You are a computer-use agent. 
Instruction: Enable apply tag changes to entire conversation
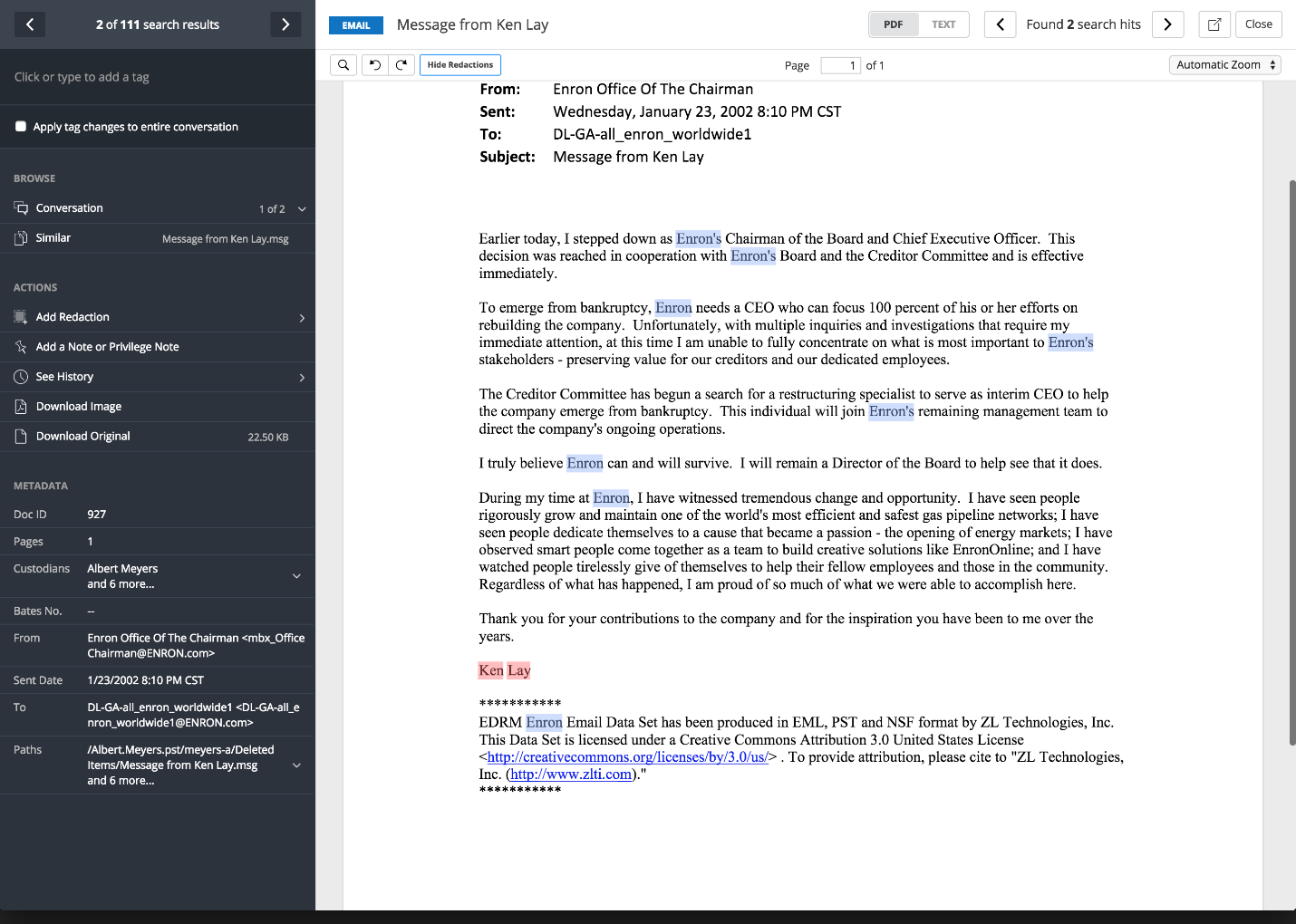(x=21, y=127)
